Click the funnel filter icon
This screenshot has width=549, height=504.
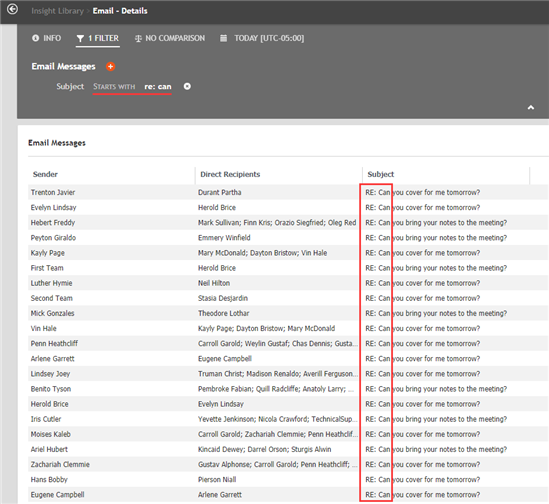(x=80, y=38)
